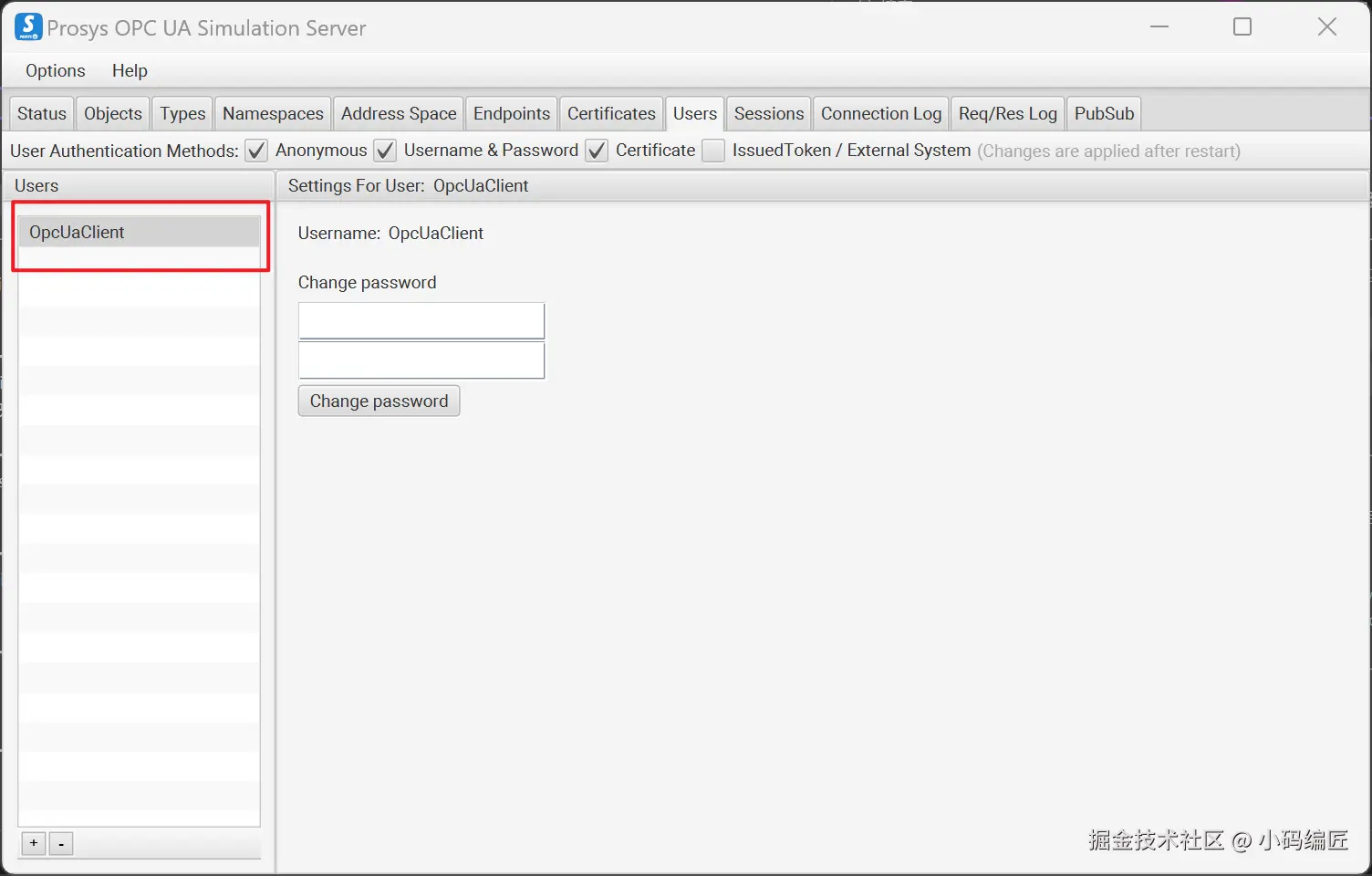The width and height of the screenshot is (1372, 876).
Task: Show the Connection Log tab
Action: tap(881, 113)
